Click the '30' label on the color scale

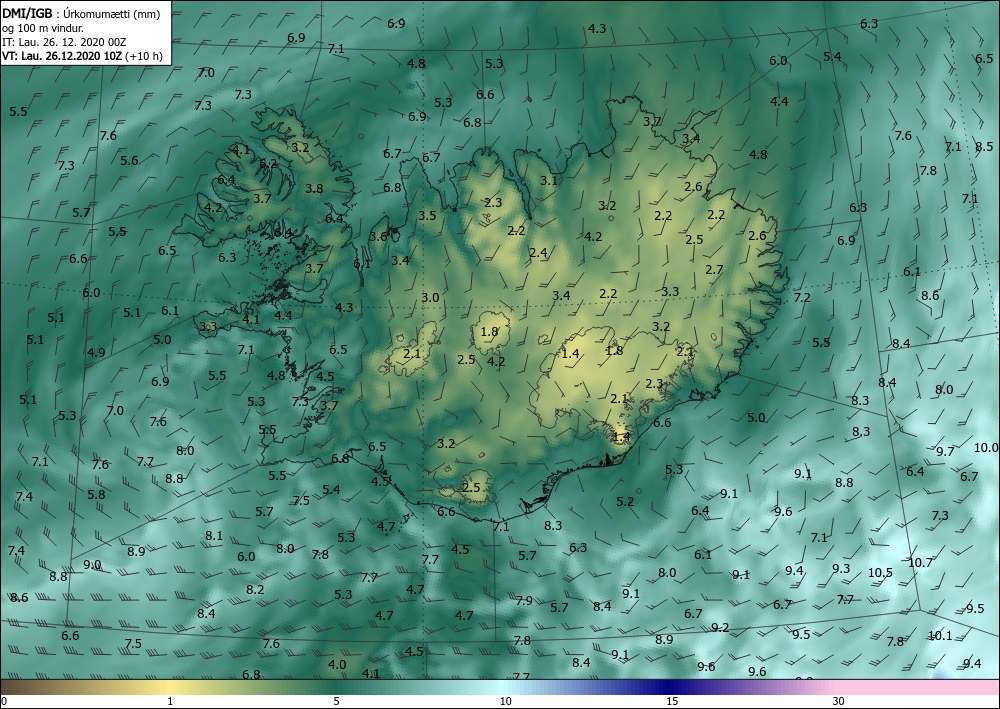839,702
